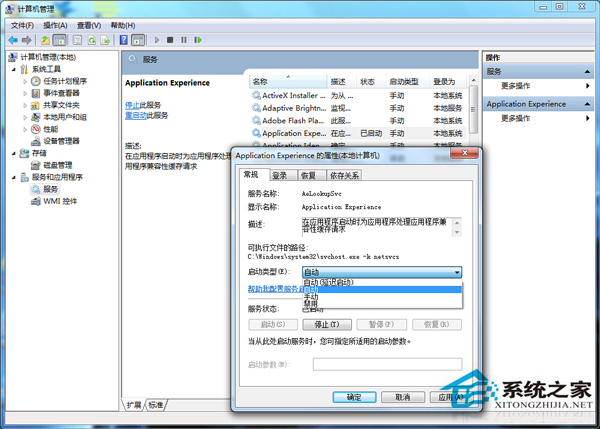
Task: Click the Properties toolbar icon
Action: [x=77, y=40]
